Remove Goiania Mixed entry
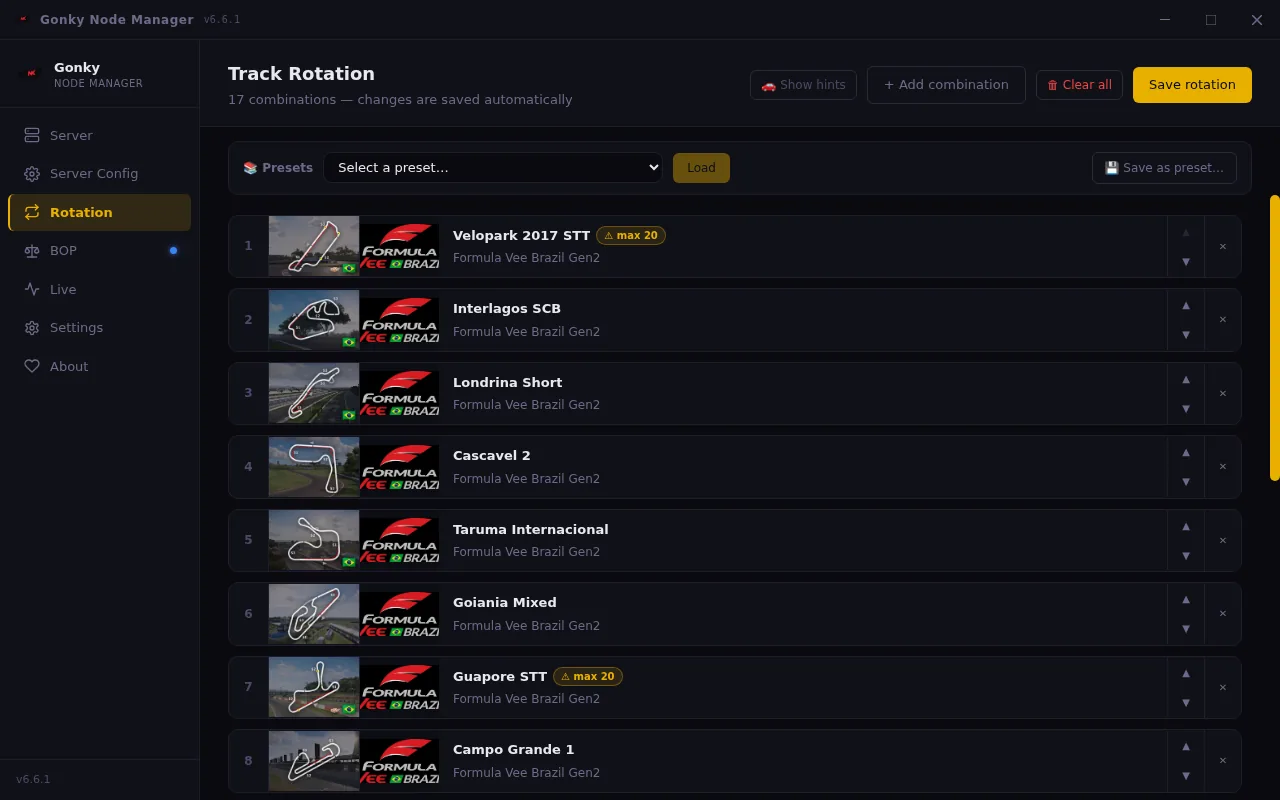This screenshot has height=800, width=1280. click(1222, 613)
